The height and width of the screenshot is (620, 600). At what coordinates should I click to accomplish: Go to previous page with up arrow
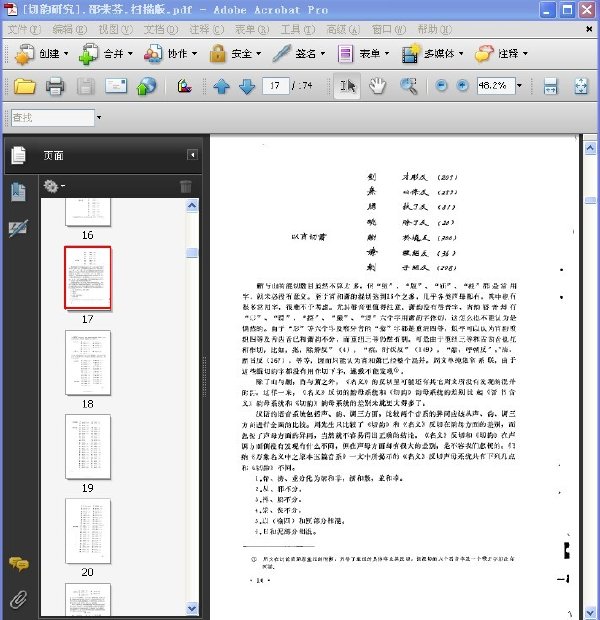[x=221, y=86]
